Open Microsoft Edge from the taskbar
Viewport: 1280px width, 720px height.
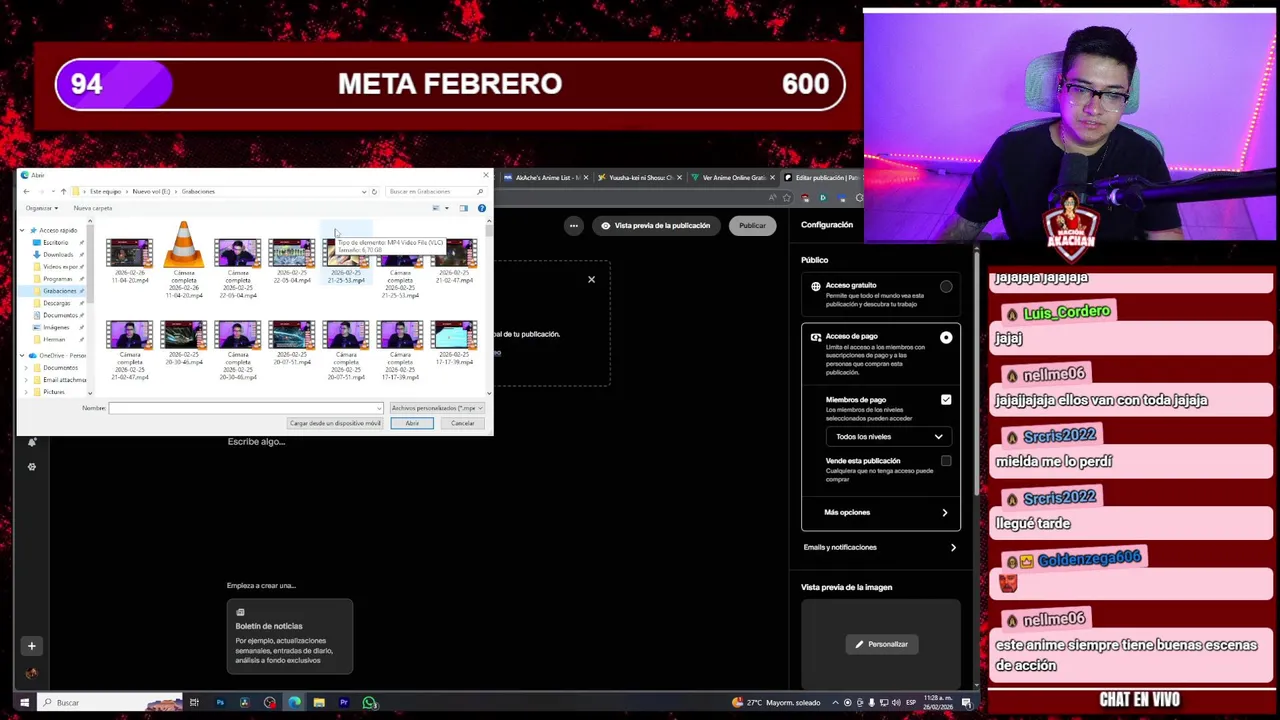[x=294, y=703]
